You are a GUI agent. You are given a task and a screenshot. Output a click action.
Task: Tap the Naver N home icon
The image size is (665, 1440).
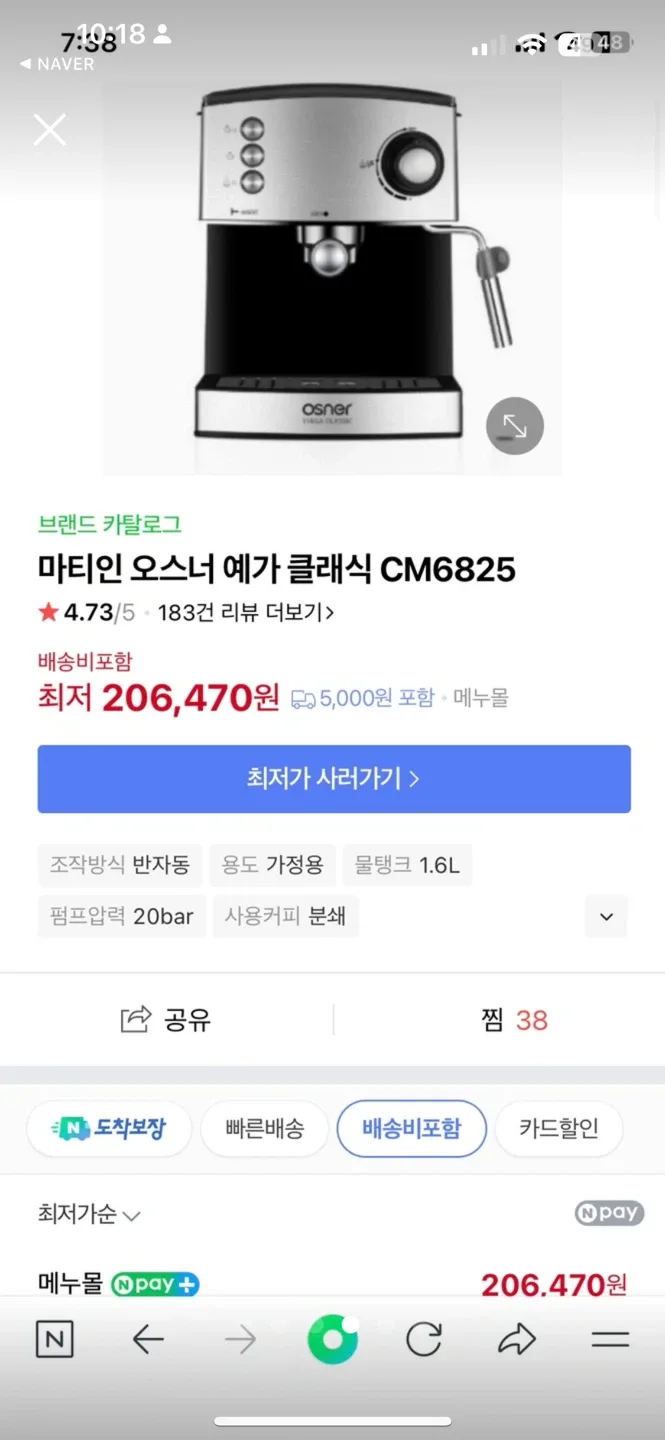pos(54,1339)
